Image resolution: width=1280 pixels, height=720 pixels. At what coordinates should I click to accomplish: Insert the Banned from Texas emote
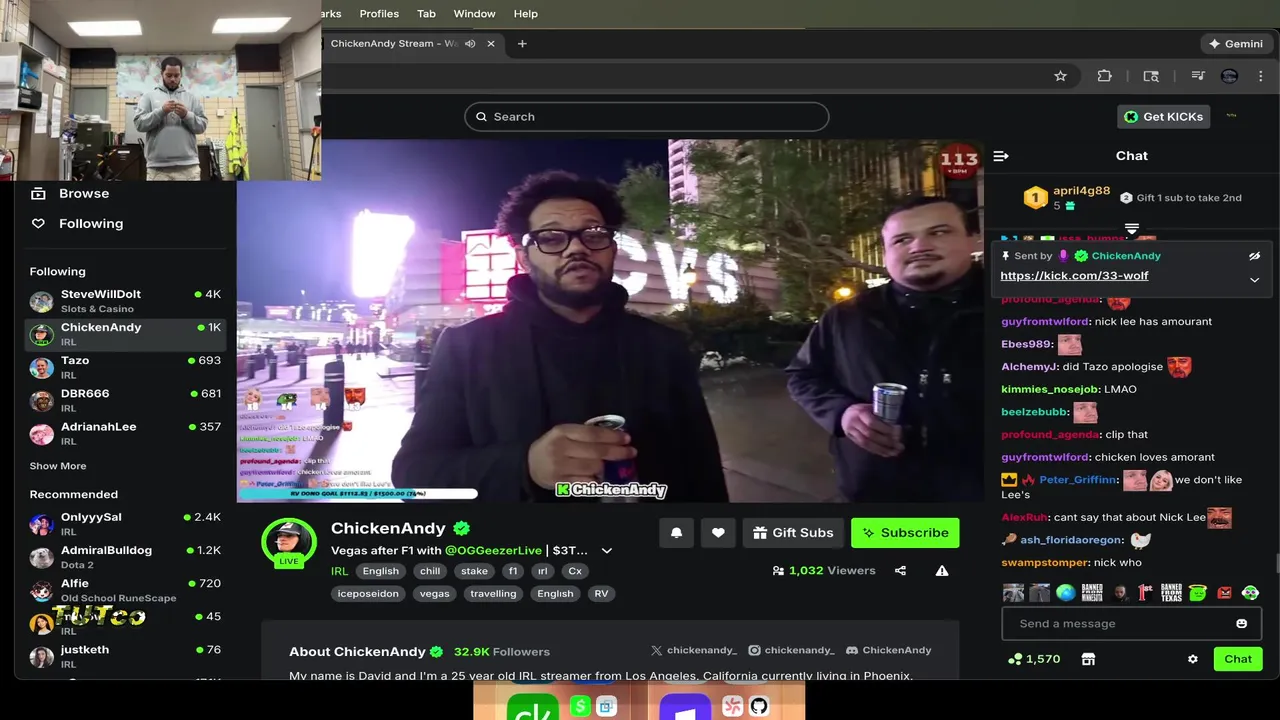(x=1172, y=592)
